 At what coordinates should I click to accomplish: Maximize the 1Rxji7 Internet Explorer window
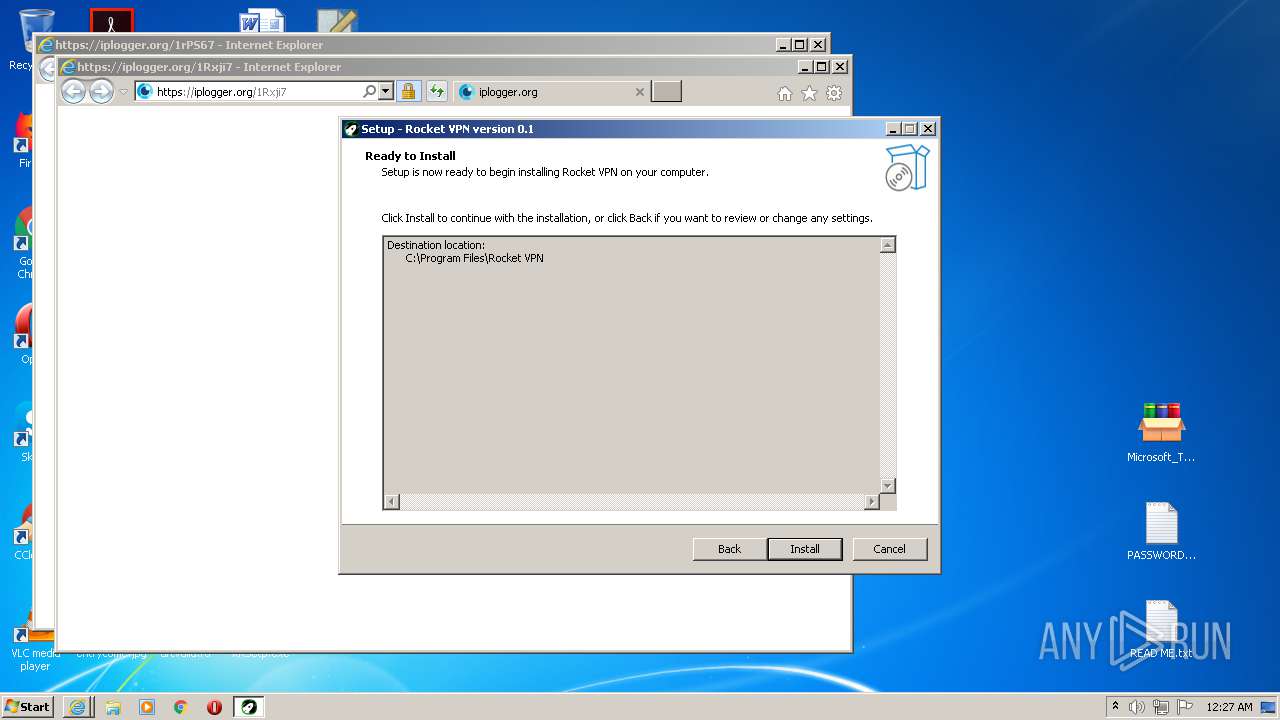click(821, 67)
